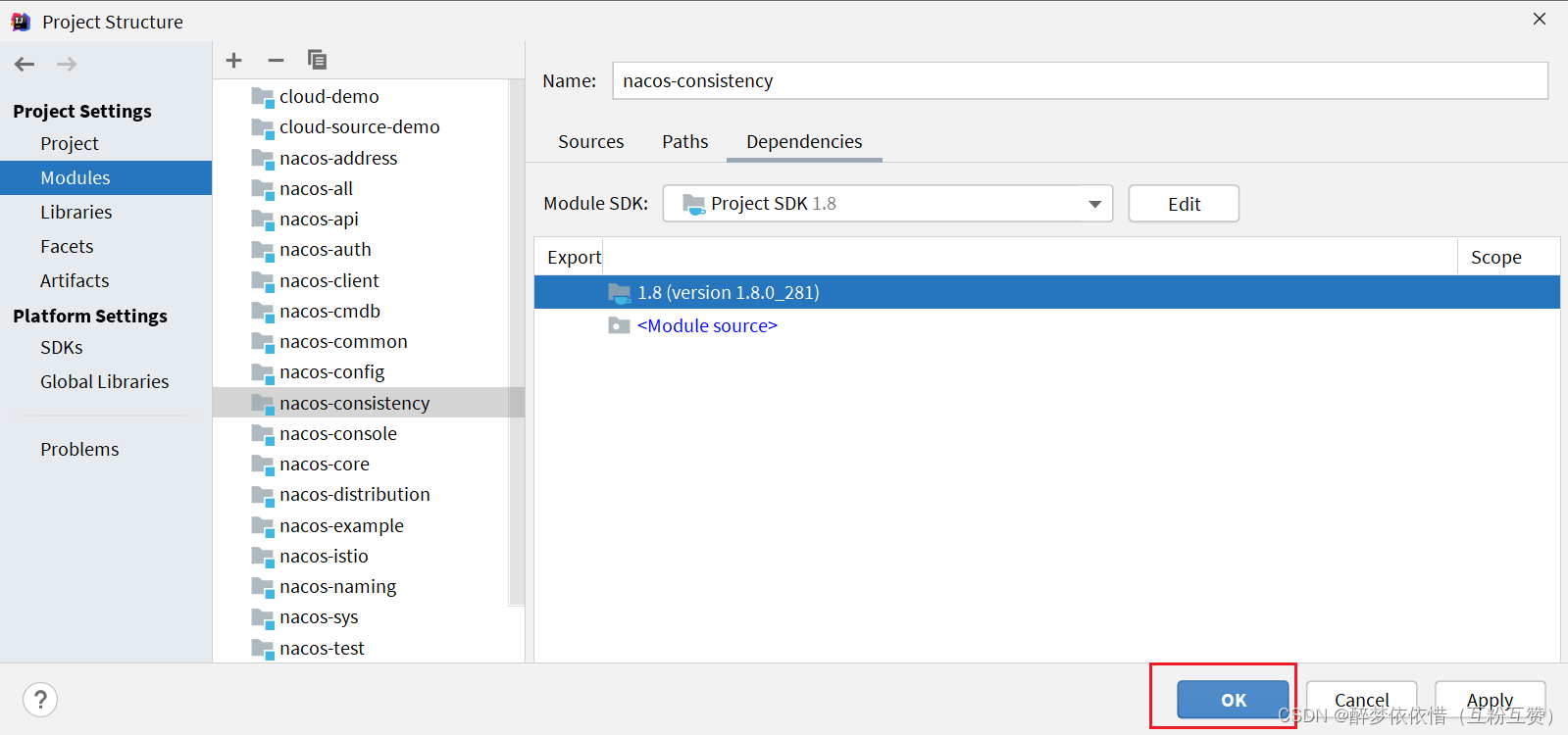
Task: Select Modules in Project Settings
Action: (x=106, y=178)
